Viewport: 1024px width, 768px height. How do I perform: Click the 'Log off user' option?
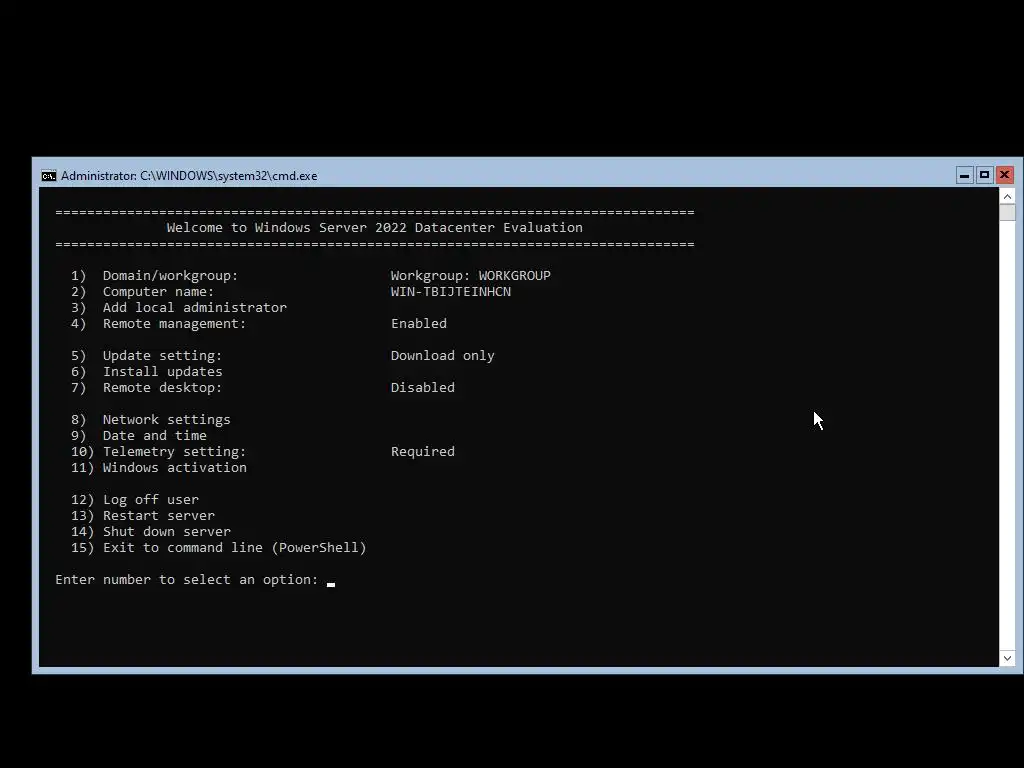135,500
